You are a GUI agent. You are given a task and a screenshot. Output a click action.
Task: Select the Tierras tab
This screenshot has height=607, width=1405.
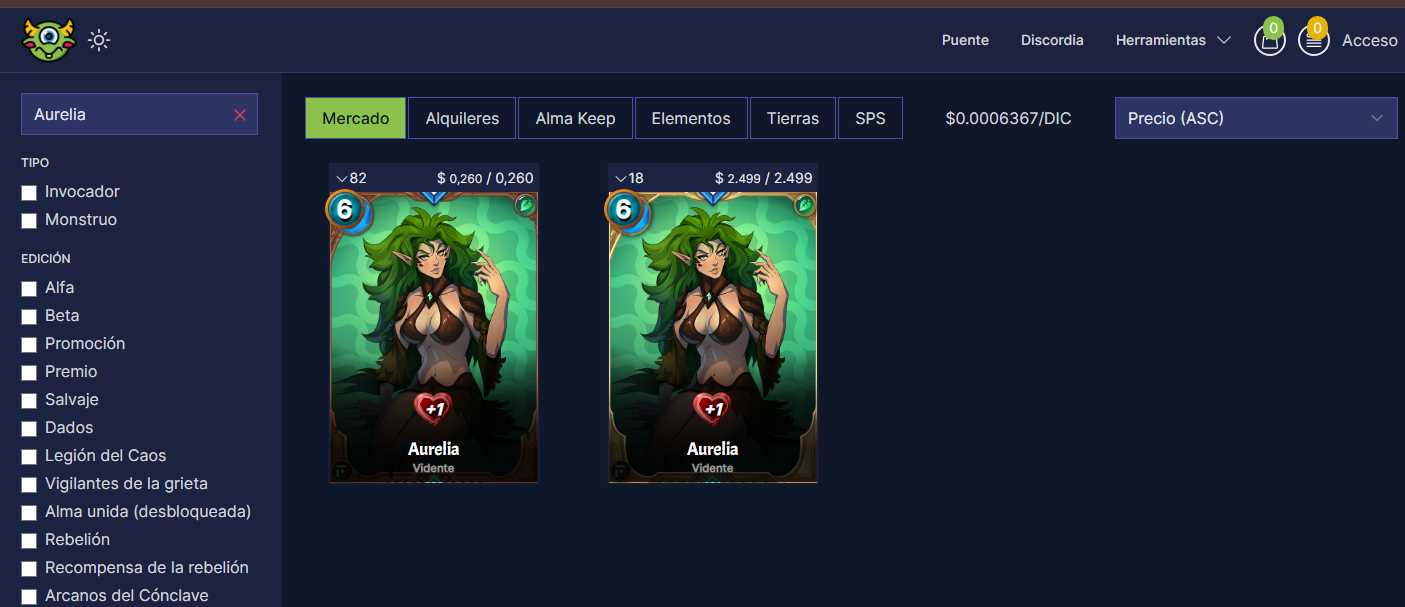(x=793, y=118)
